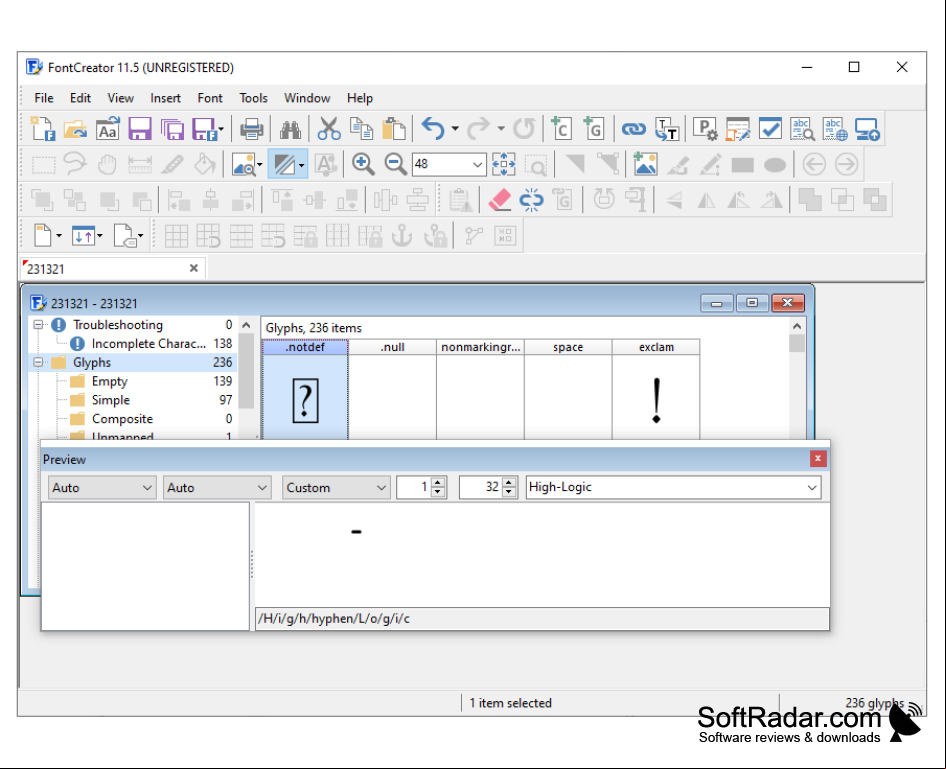Open the View menu
946x769 pixels.
[121, 98]
